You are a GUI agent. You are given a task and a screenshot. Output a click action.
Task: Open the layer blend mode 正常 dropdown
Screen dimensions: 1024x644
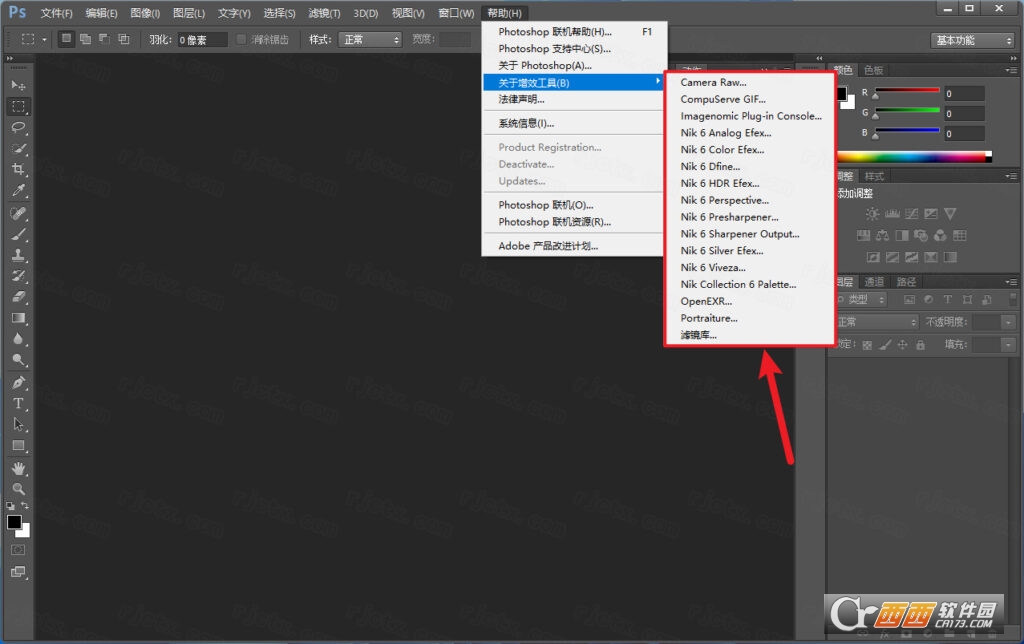tap(877, 322)
